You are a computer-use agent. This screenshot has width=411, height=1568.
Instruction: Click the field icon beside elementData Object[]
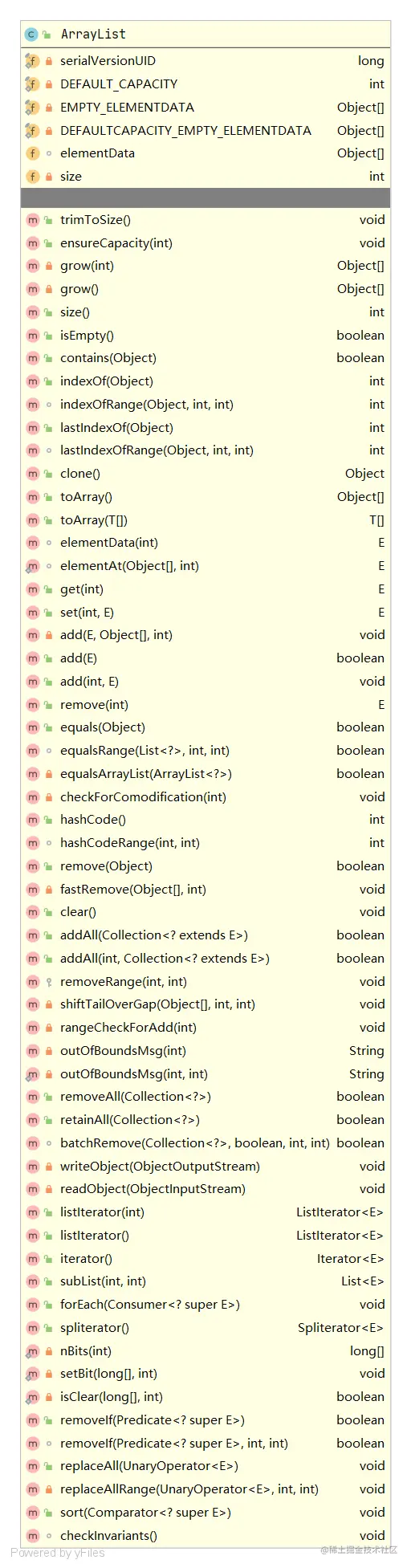32,153
